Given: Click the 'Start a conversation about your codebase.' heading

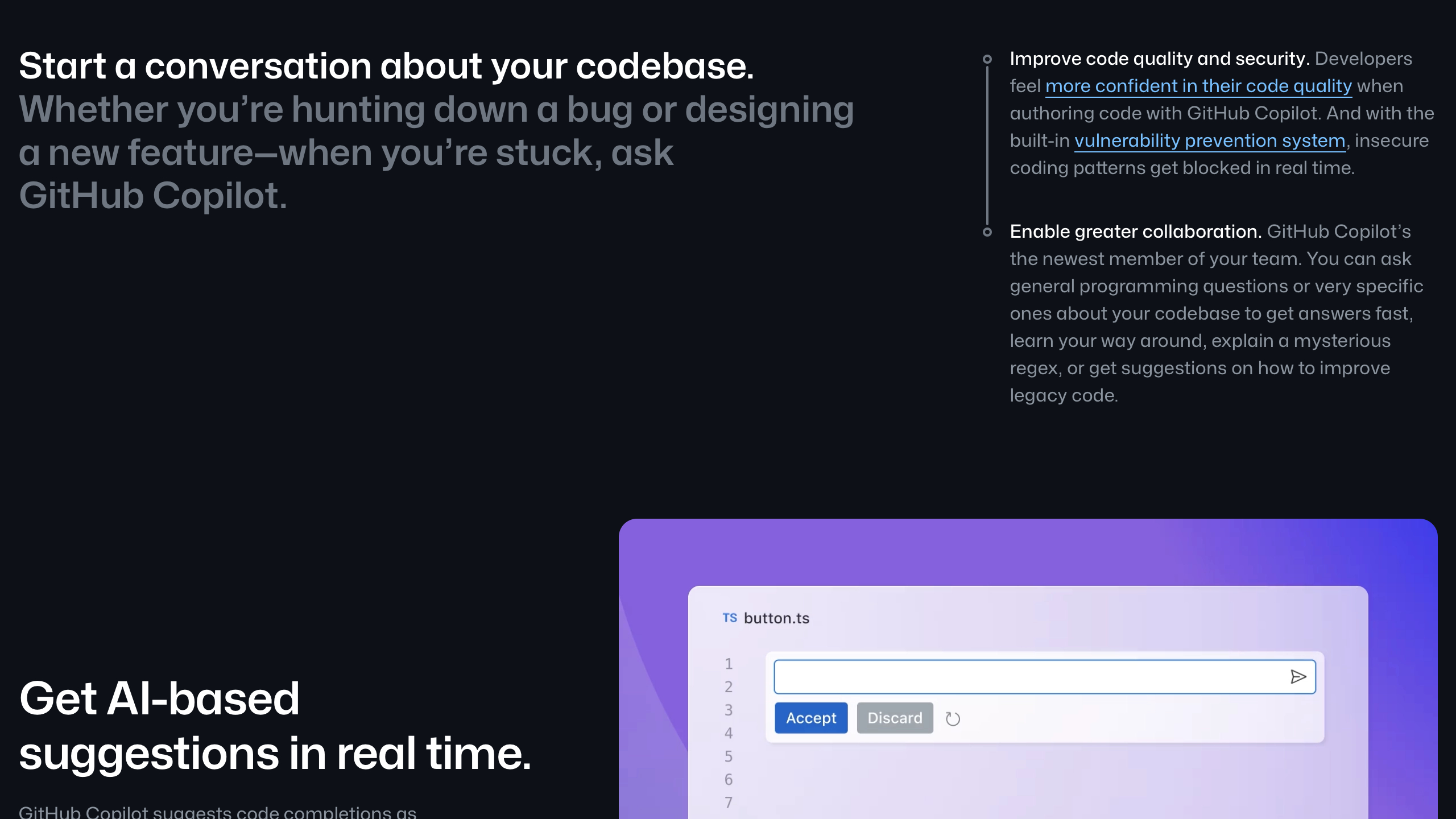Looking at the screenshot, I should coord(386,66).
